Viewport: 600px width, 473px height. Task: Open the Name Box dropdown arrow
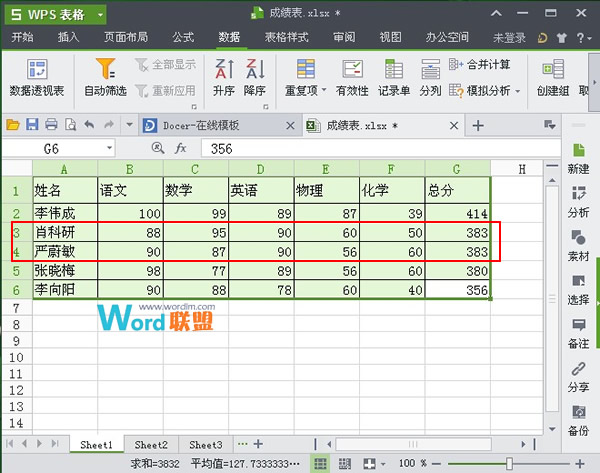pyautogui.click(x=109, y=148)
